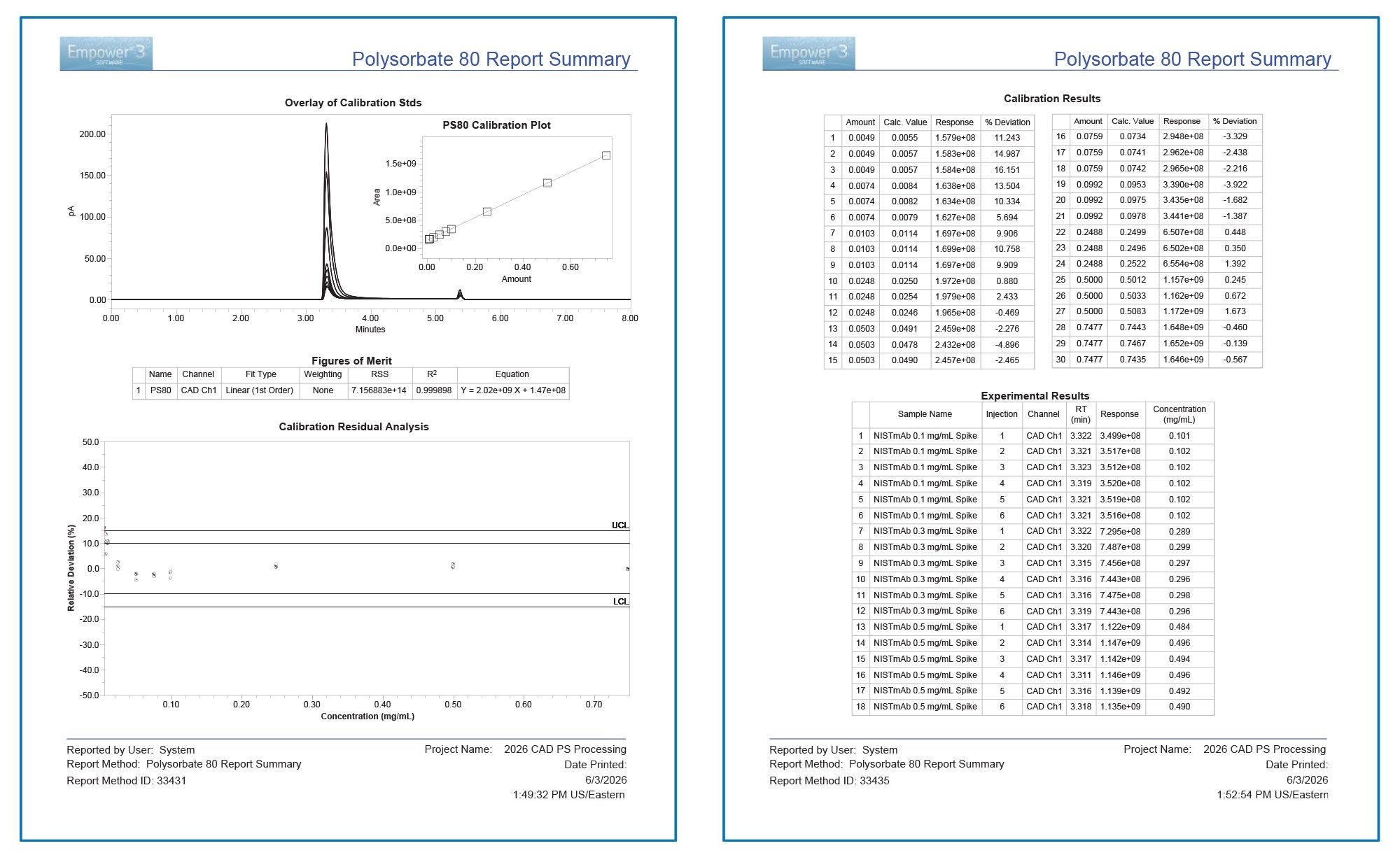Click right page 'Report Method ID: 33435'
The height and width of the screenshot is (862, 1400).
tap(829, 781)
